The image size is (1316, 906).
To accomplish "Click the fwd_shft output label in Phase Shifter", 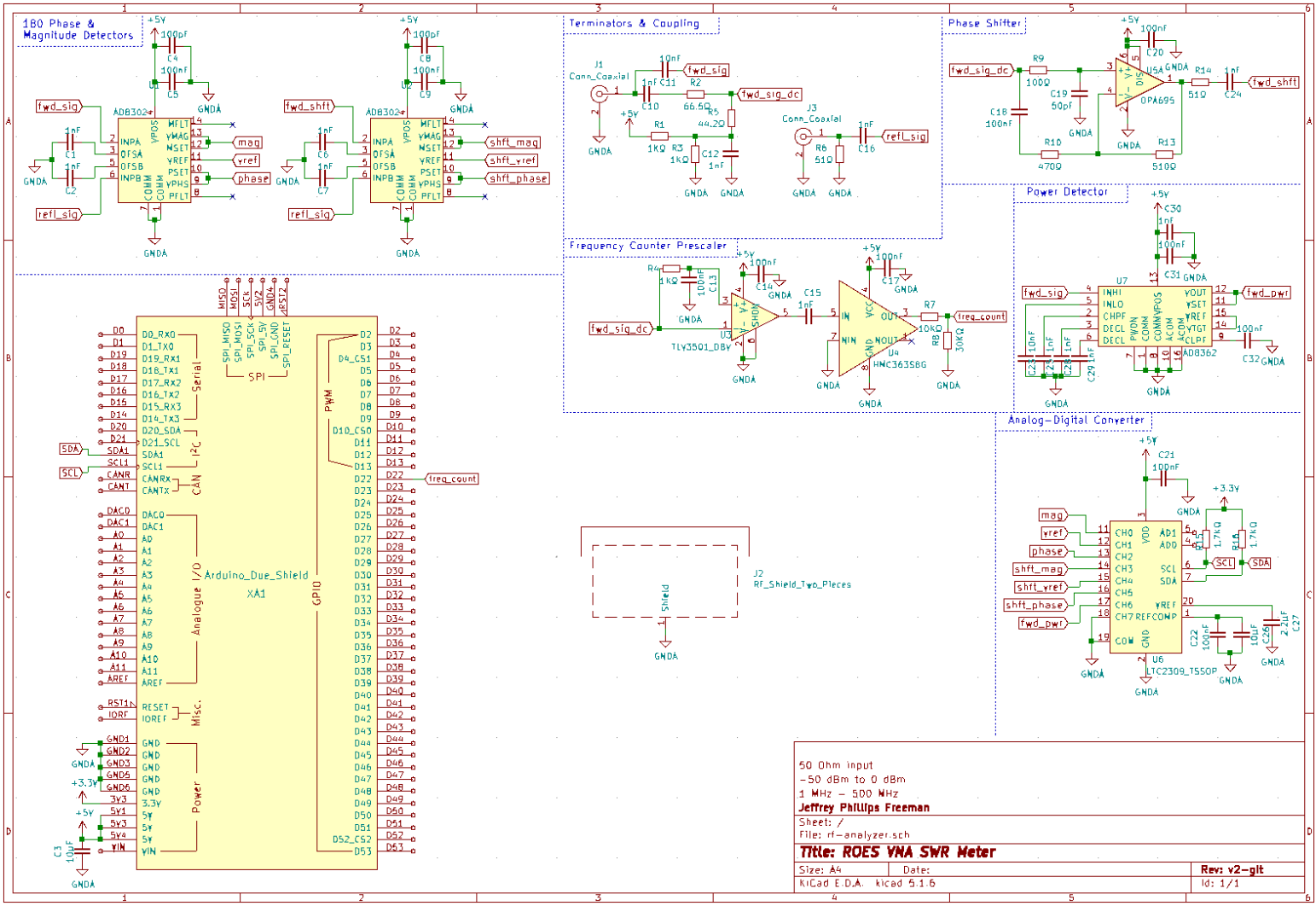I will tap(1274, 83).
